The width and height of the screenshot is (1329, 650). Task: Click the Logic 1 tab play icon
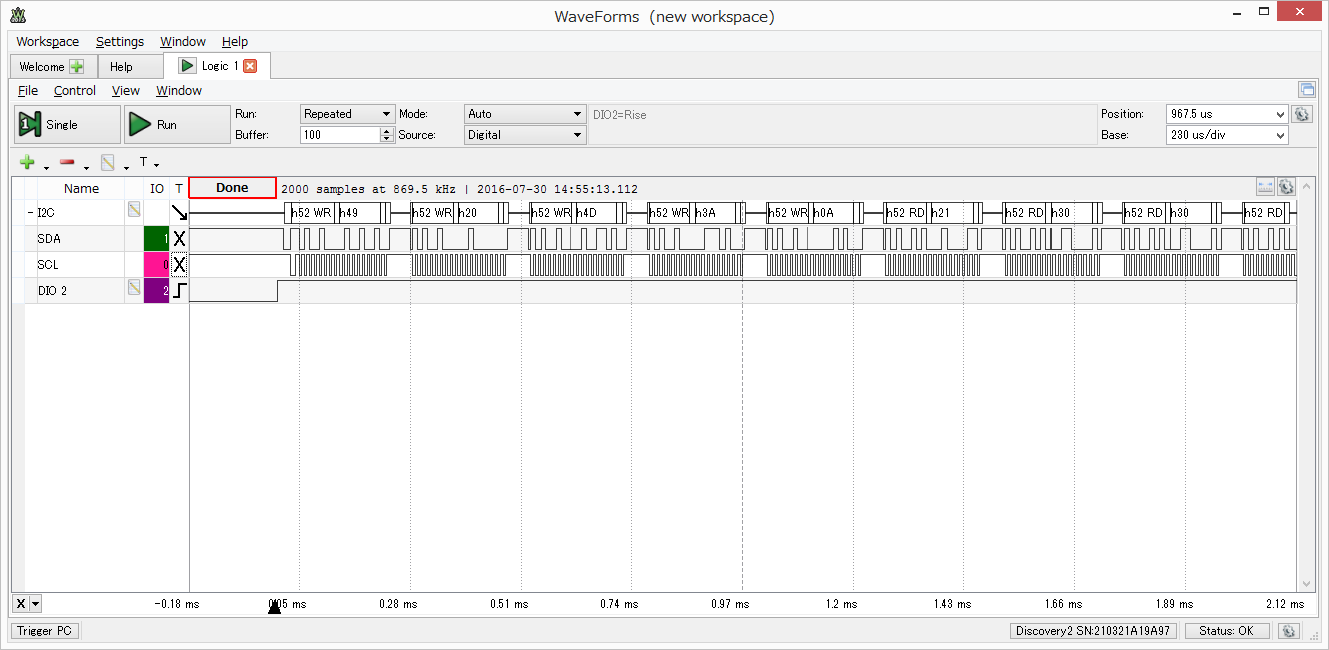pyautogui.click(x=187, y=66)
